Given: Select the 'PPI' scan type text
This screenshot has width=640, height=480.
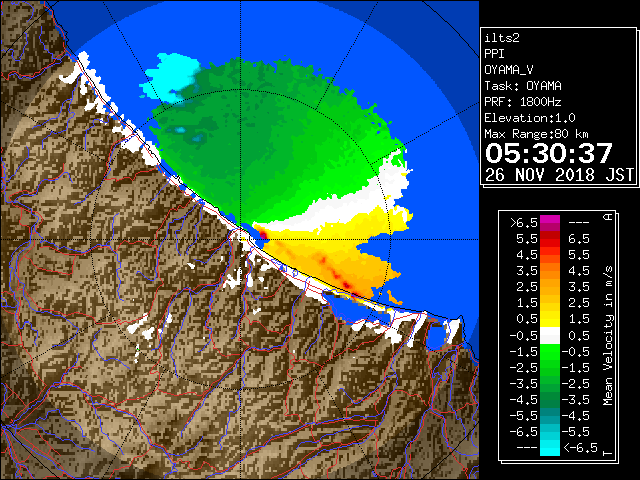Looking at the screenshot, I should (x=494, y=54).
